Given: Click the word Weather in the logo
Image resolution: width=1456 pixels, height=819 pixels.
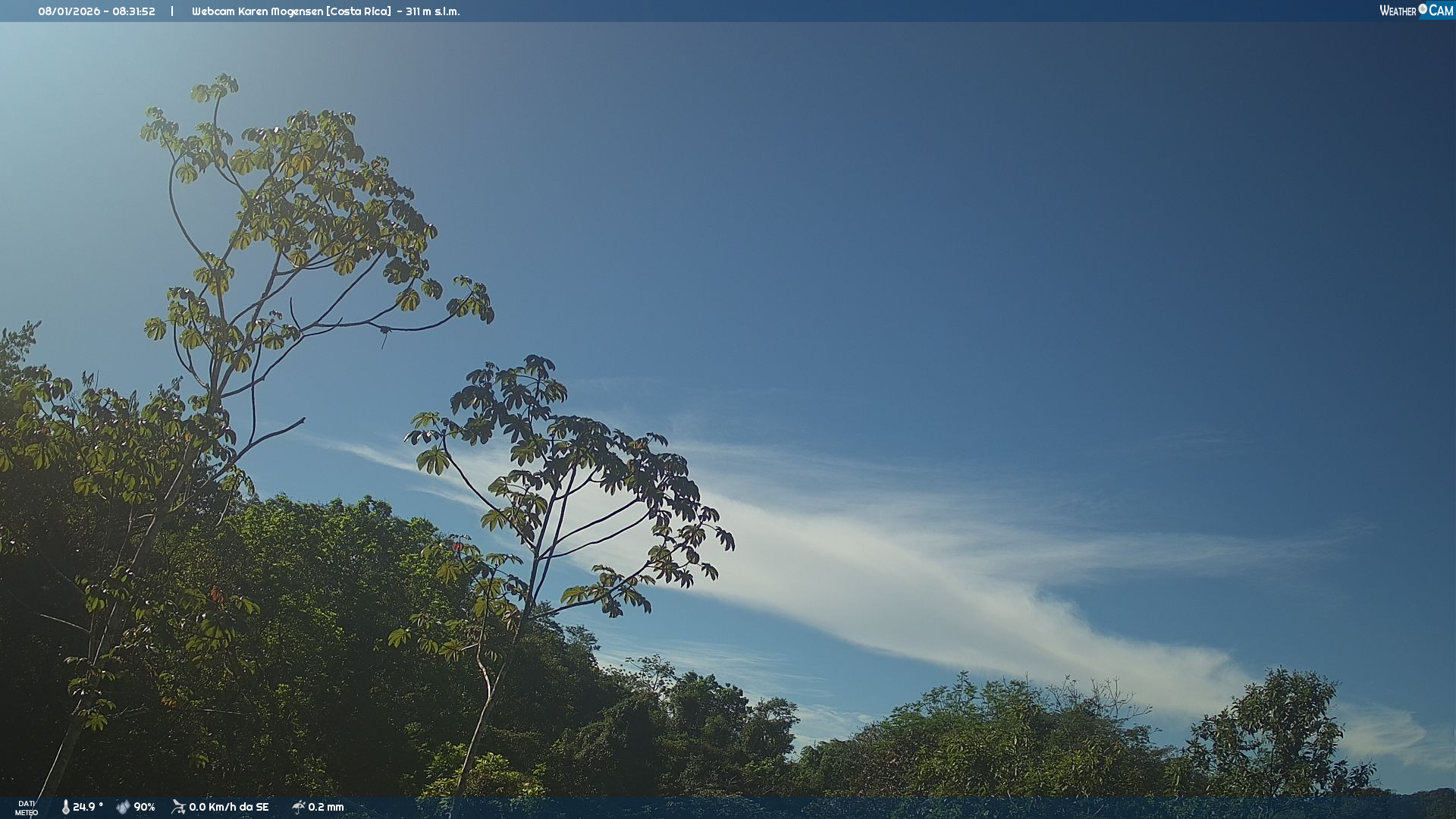Looking at the screenshot, I should (1398, 11).
